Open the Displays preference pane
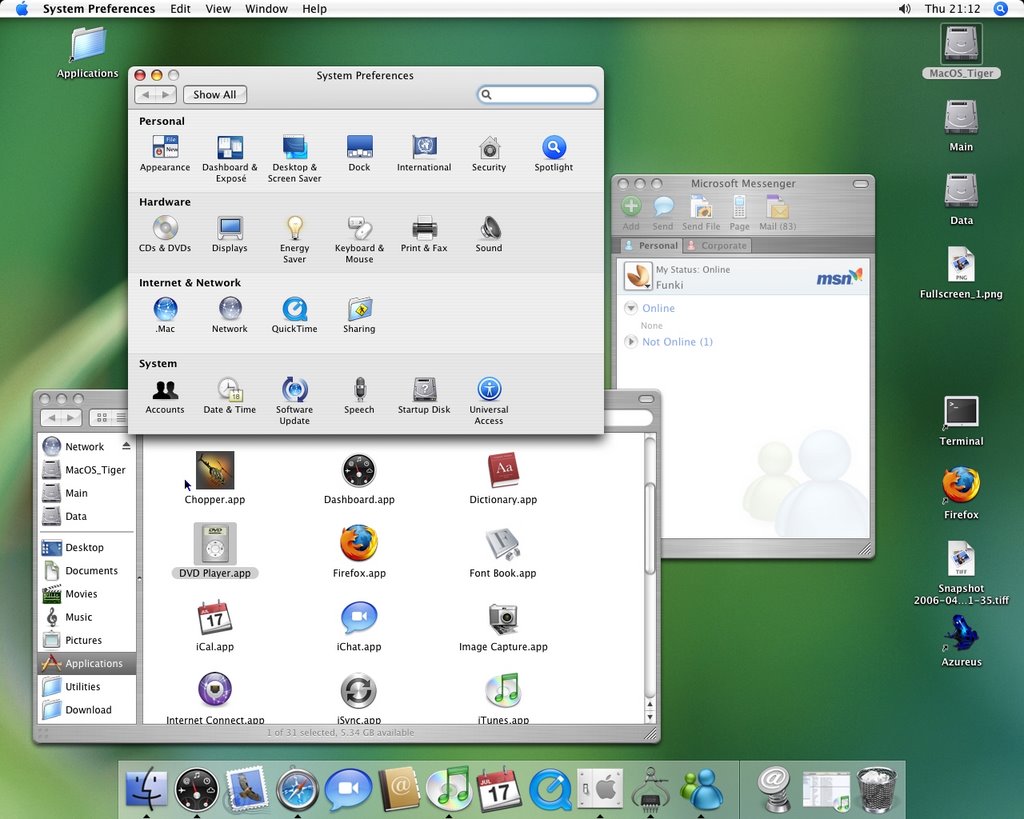 pos(230,234)
